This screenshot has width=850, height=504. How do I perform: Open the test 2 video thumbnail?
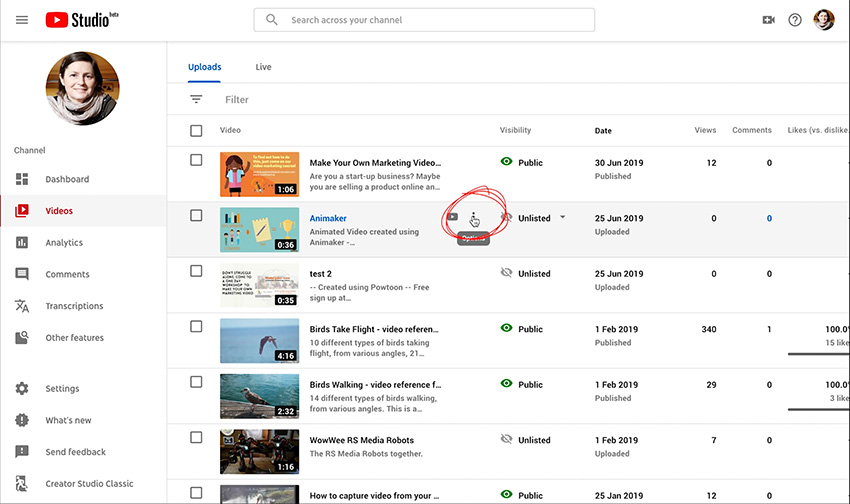(x=260, y=285)
